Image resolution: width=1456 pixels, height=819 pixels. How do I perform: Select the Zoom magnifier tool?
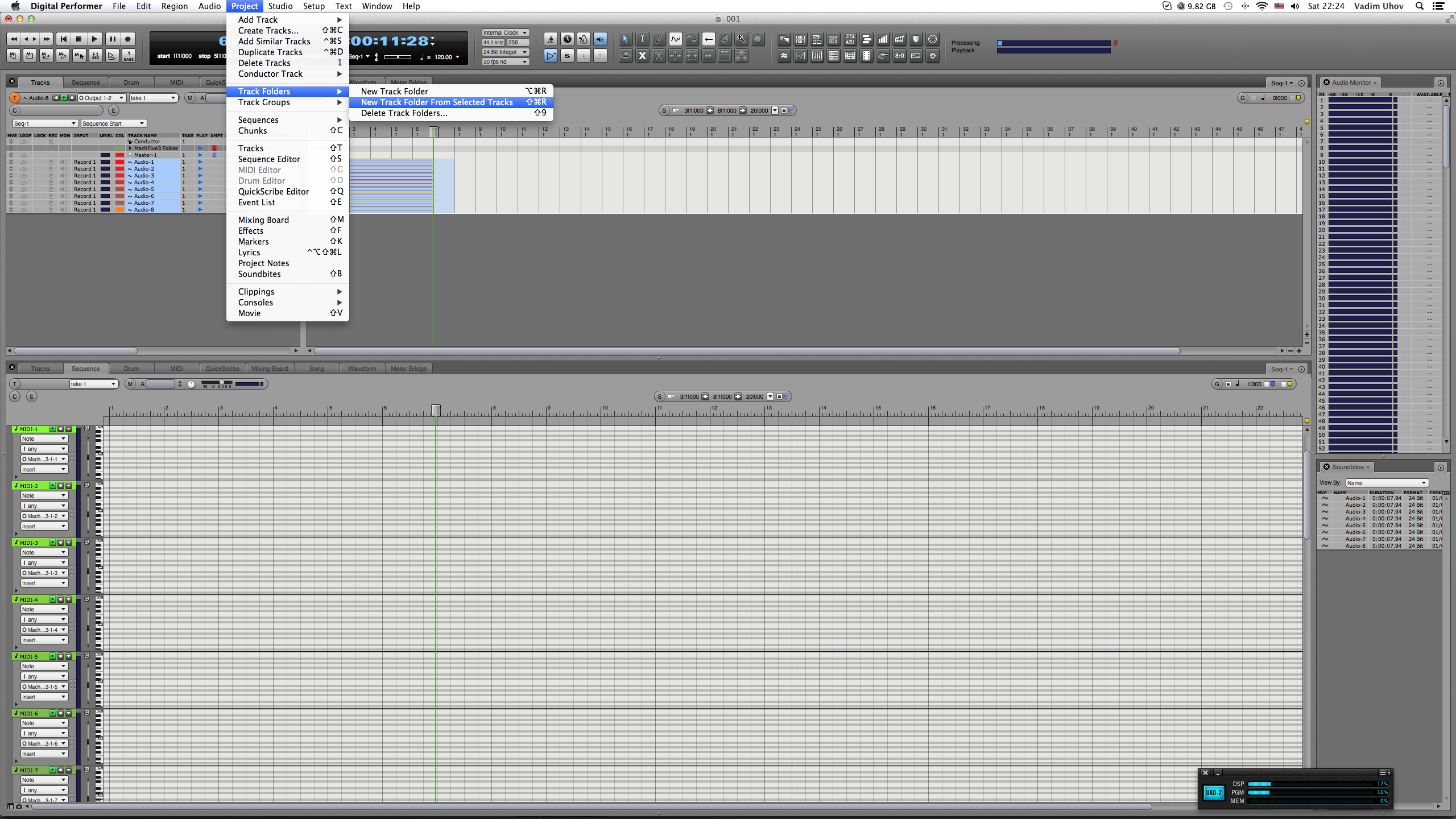[x=741, y=39]
